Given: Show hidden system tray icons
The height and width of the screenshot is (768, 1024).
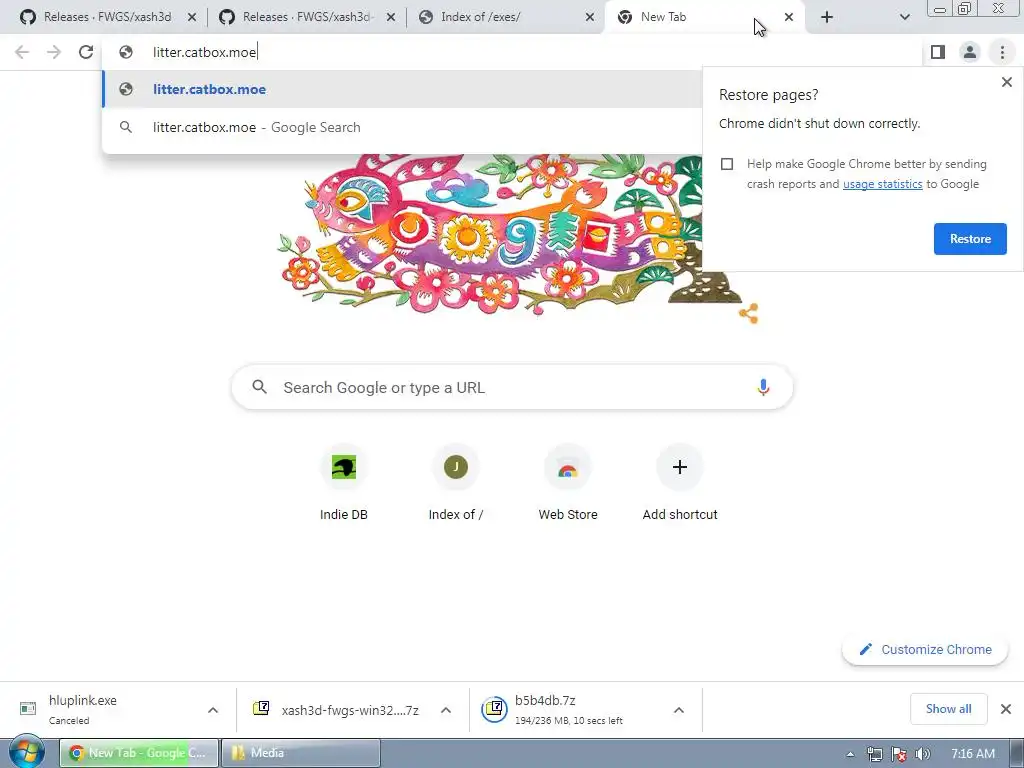Looking at the screenshot, I should 850,754.
